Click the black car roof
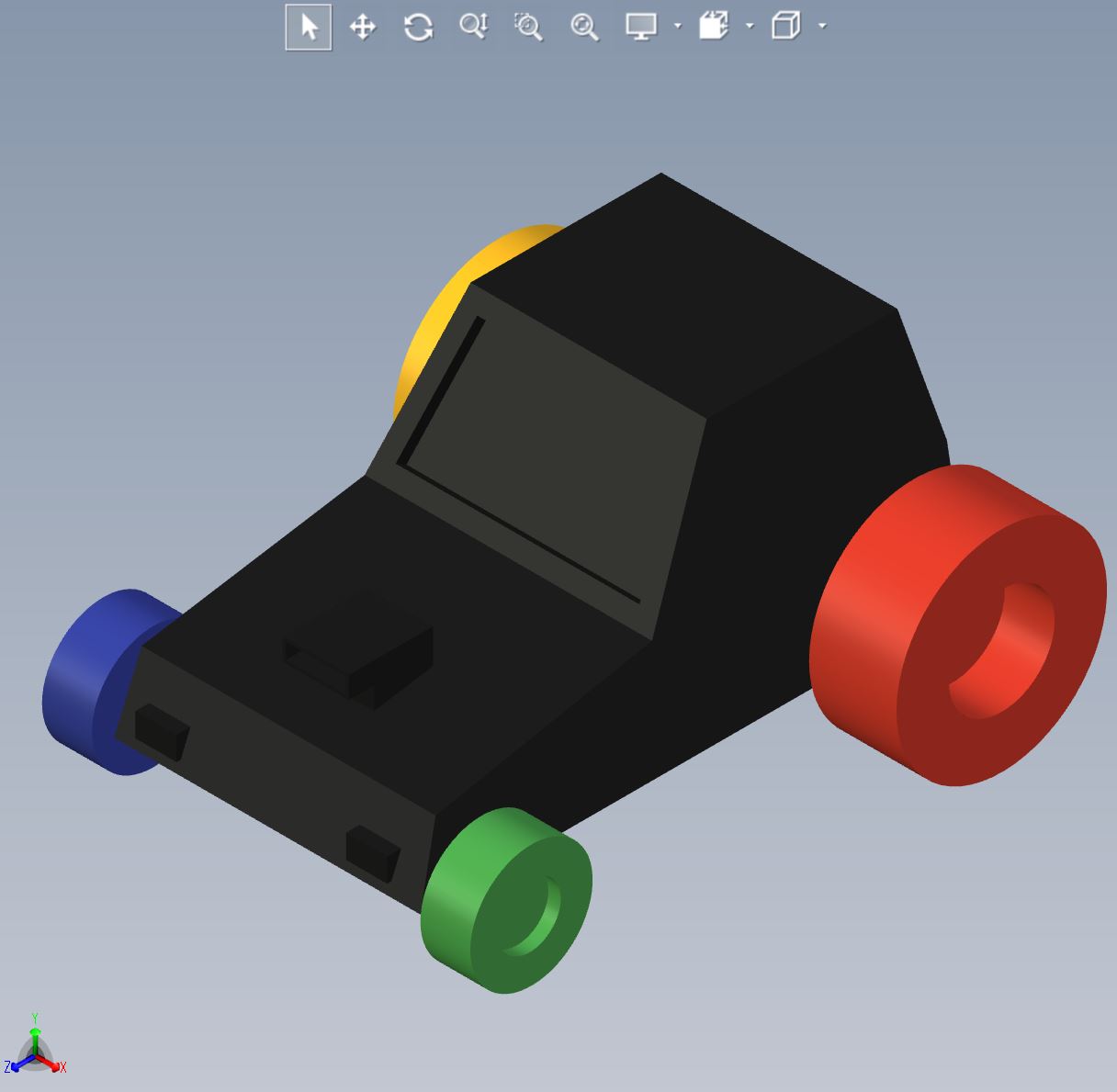 684,294
